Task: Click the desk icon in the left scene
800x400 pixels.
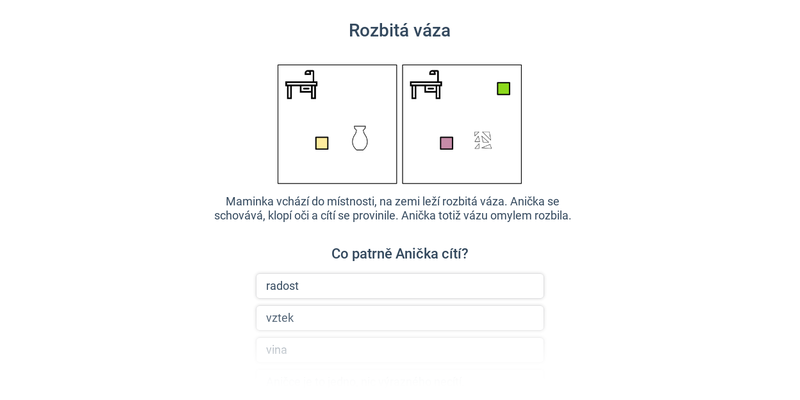Action: point(301,89)
